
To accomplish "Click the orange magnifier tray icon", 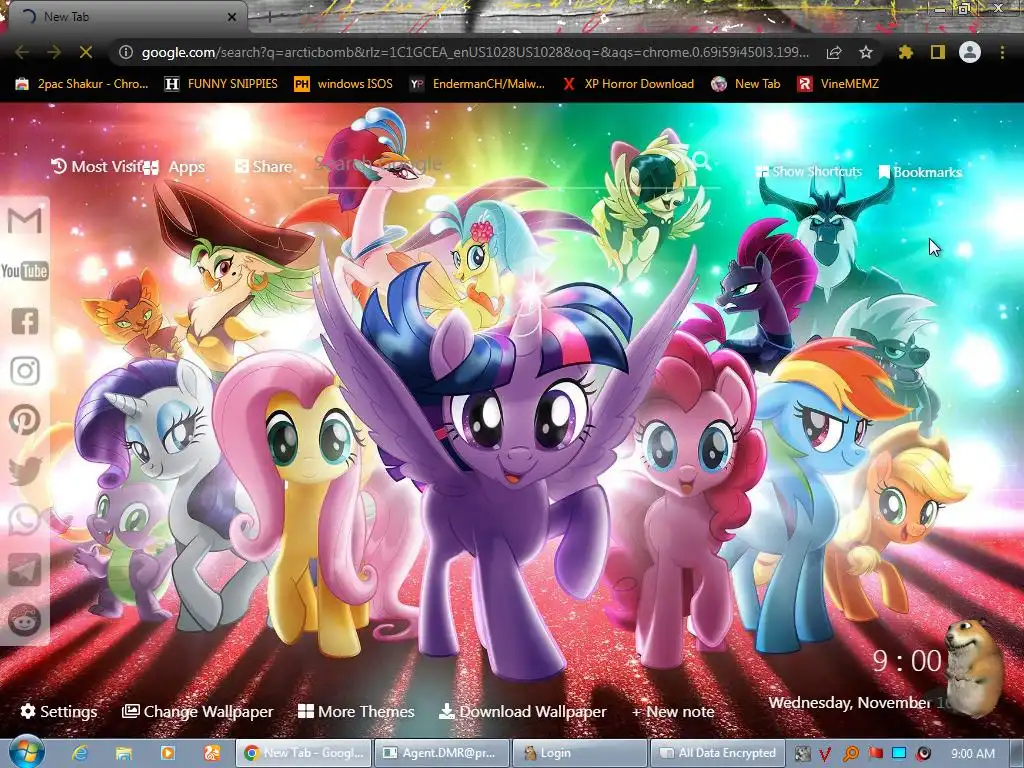I will (x=851, y=754).
